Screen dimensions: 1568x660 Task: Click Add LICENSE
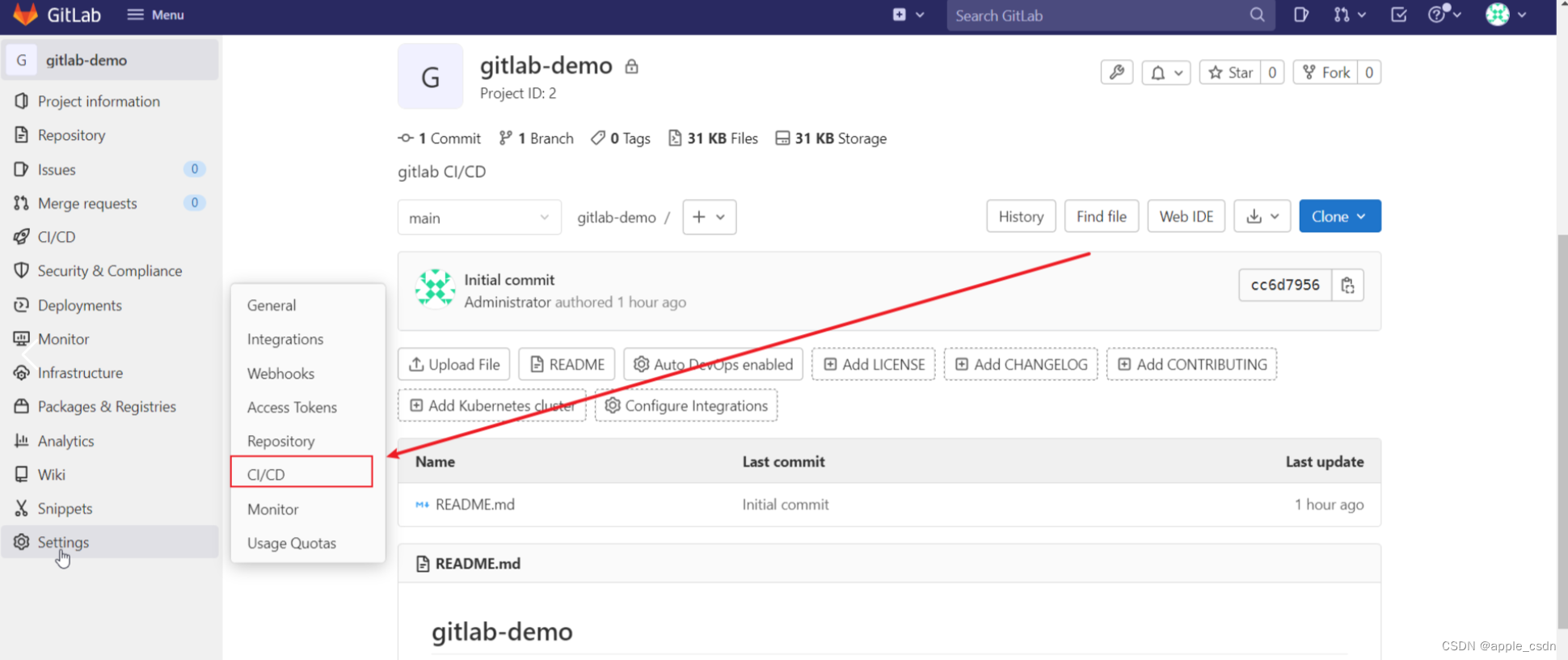[874, 364]
